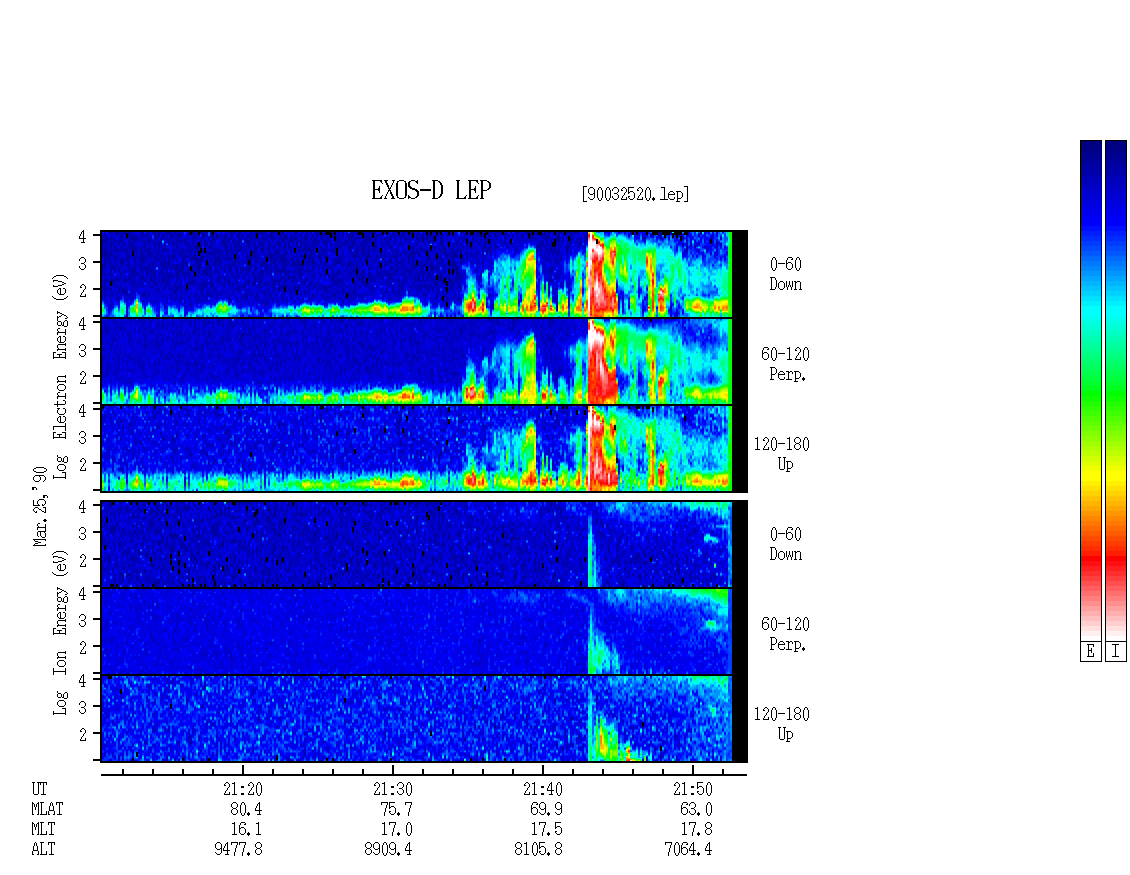This screenshot has height=875, width=1130.
Task: Click the ALT value 8105.8
Action: tap(538, 850)
